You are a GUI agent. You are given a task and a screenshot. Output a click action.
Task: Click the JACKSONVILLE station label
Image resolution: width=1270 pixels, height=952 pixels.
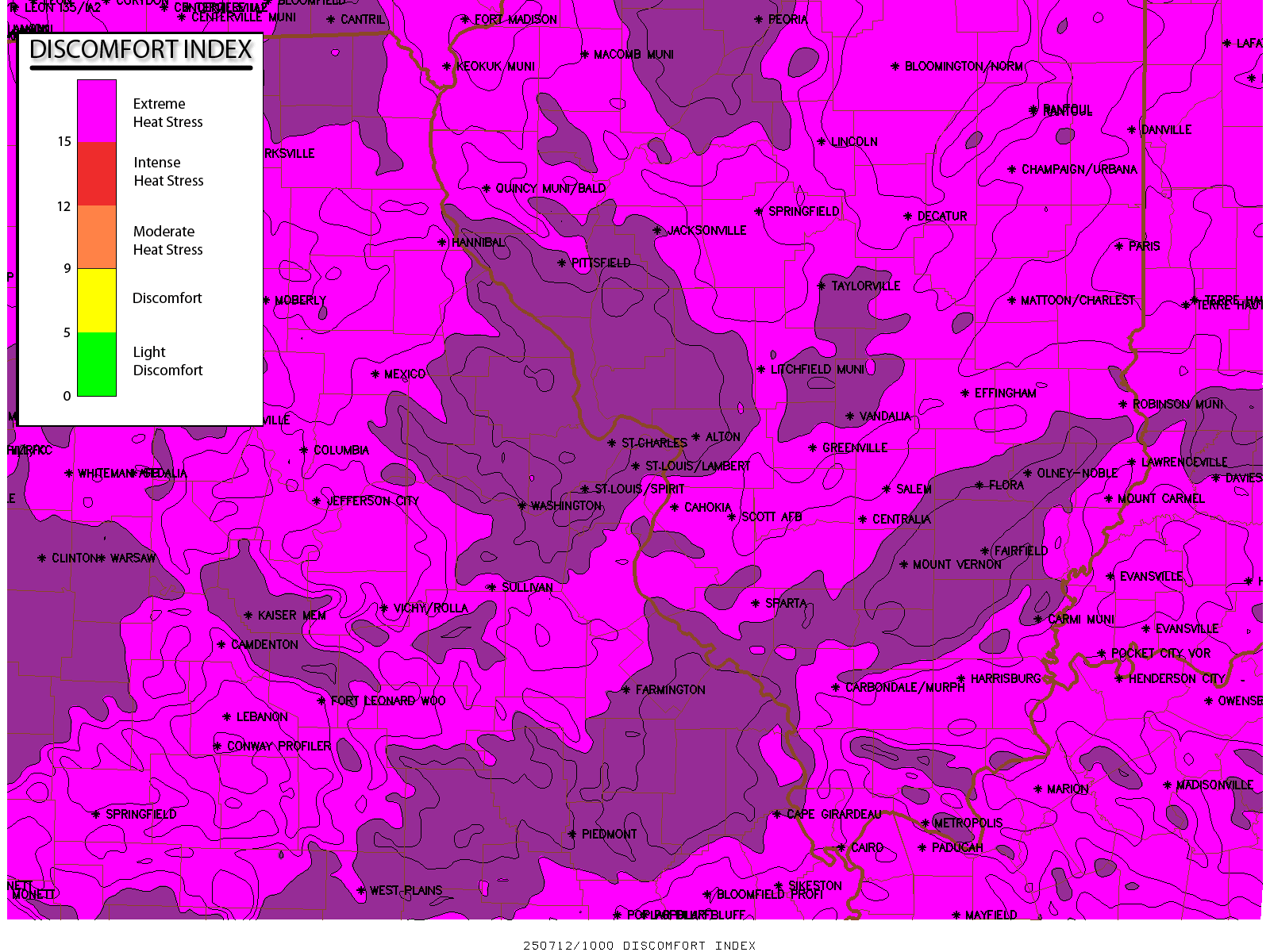(x=706, y=231)
